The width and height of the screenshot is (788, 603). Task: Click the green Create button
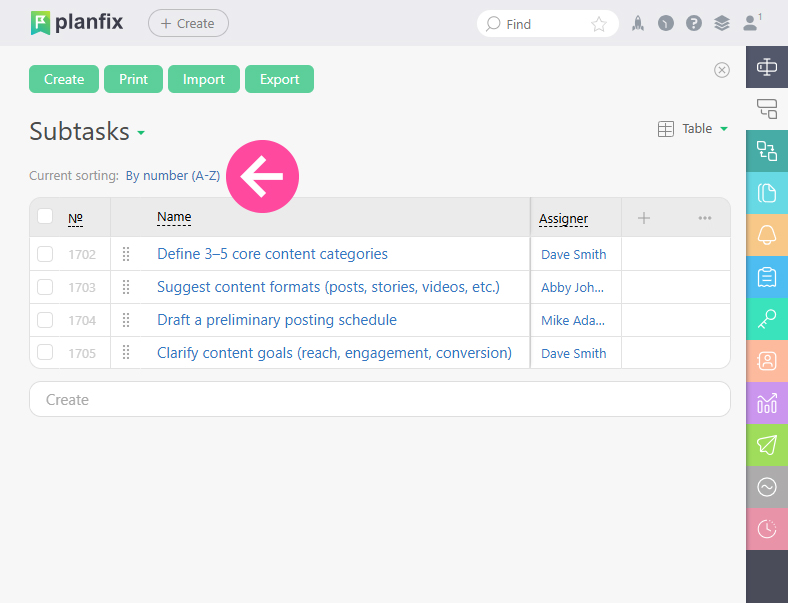(64, 79)
